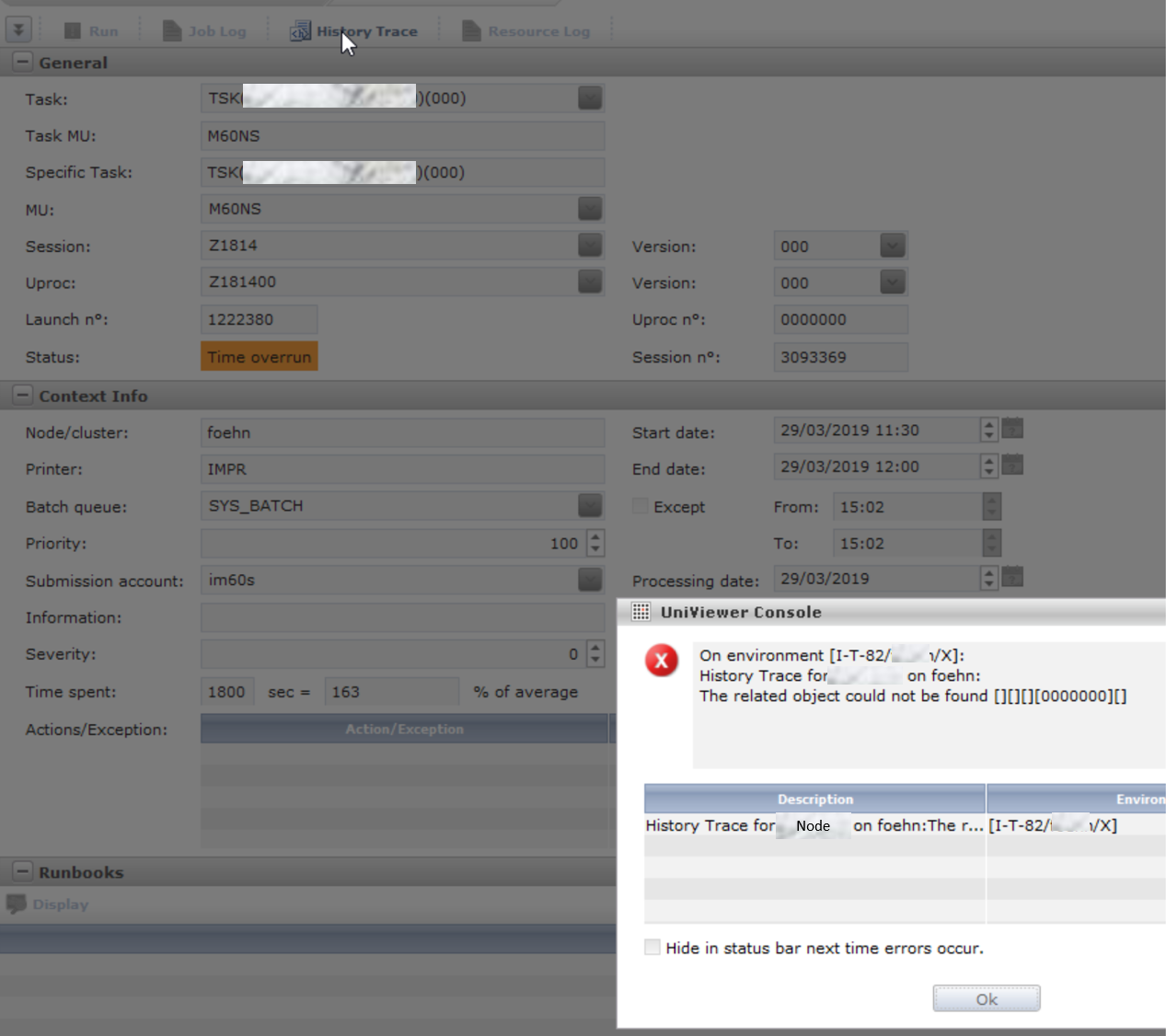Click the Specific Task field

[x=402, y=172]
